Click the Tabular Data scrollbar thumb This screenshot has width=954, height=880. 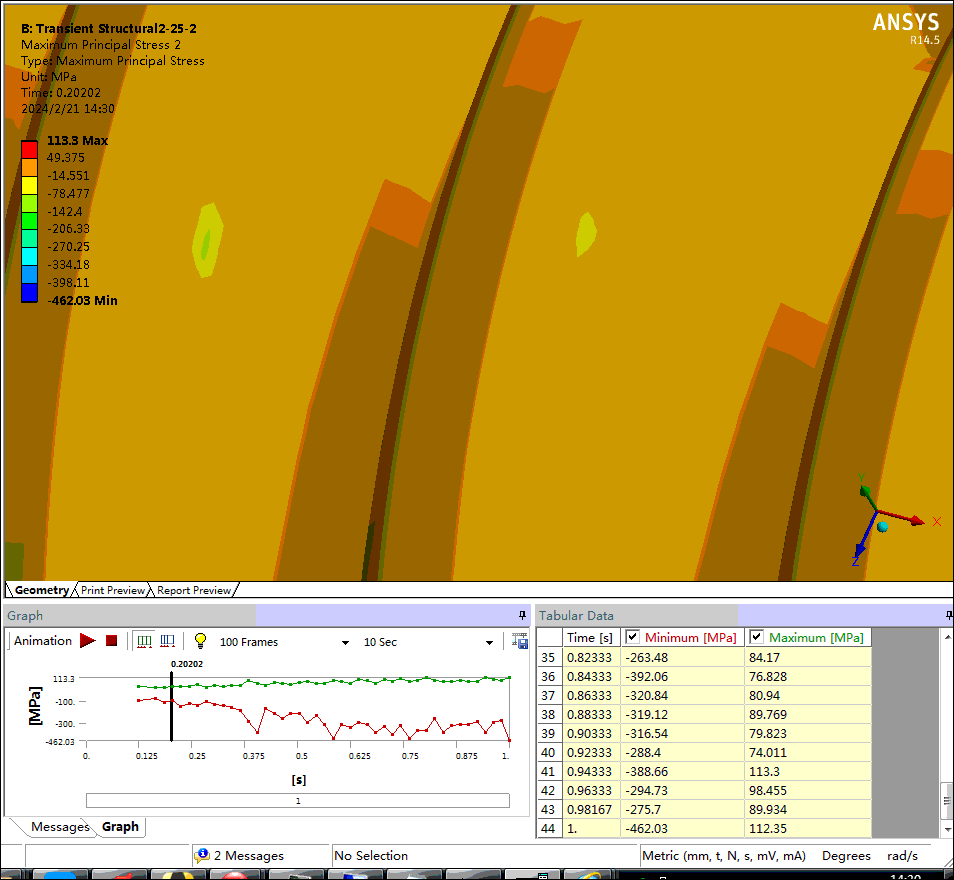click(x=947, y=800)
